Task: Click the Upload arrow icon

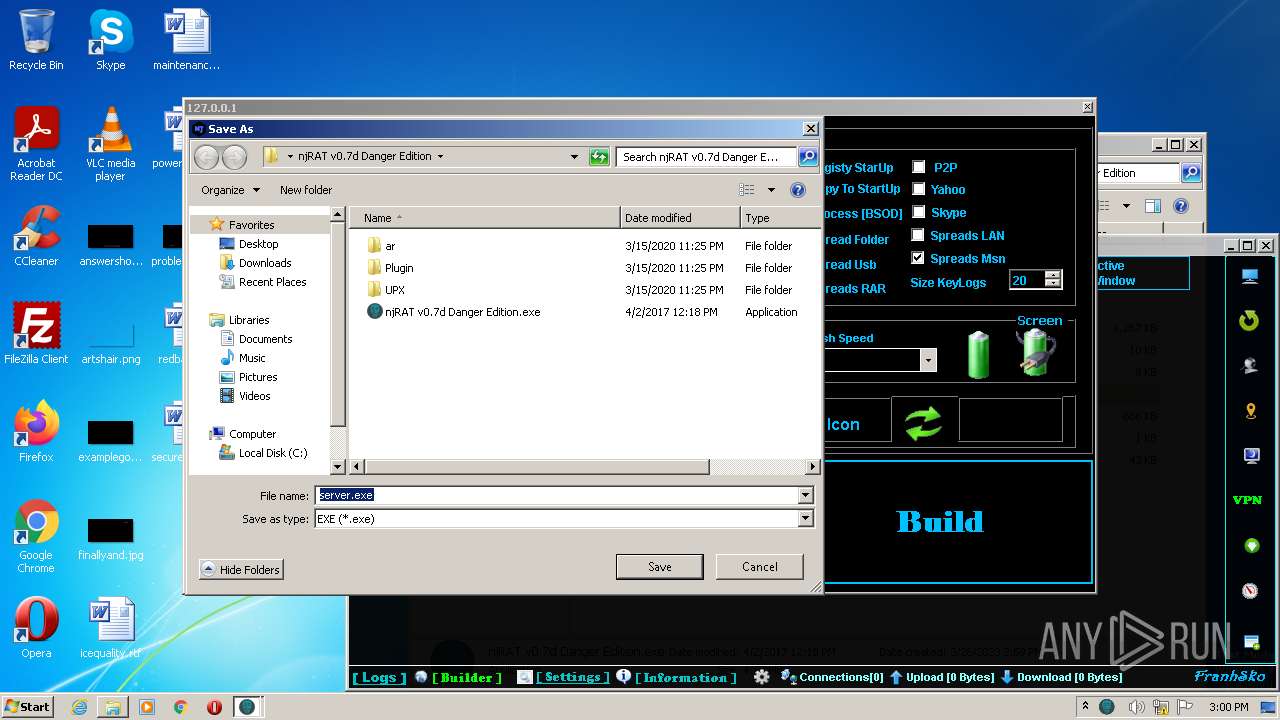Action: (896, 677)
